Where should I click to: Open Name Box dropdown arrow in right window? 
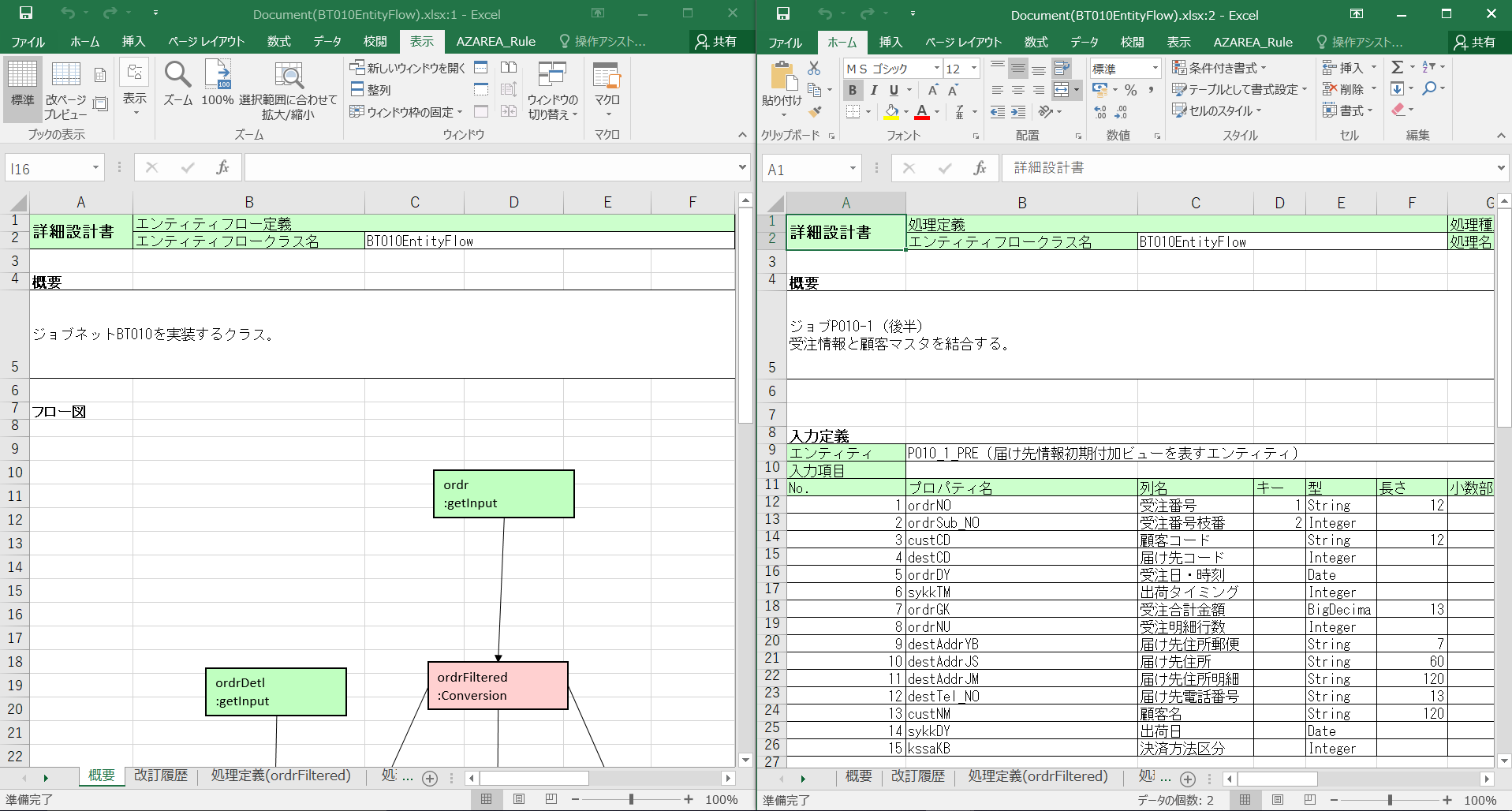coord(853,169)
